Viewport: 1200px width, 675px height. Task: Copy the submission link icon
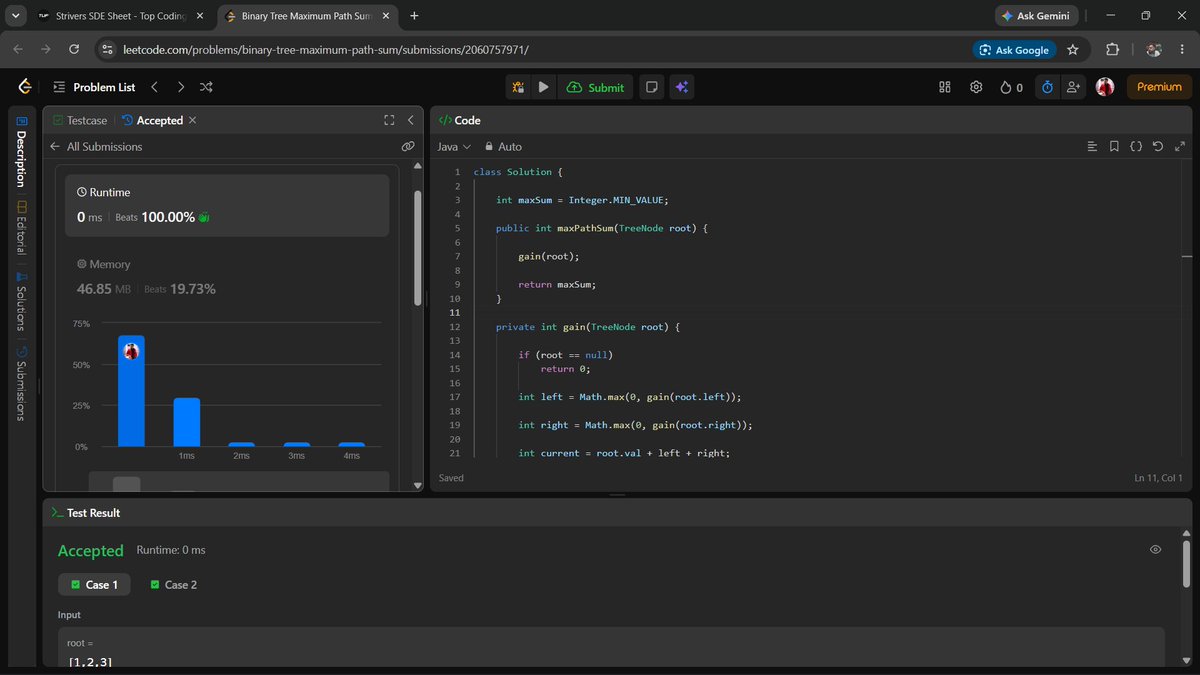(408, 146)
